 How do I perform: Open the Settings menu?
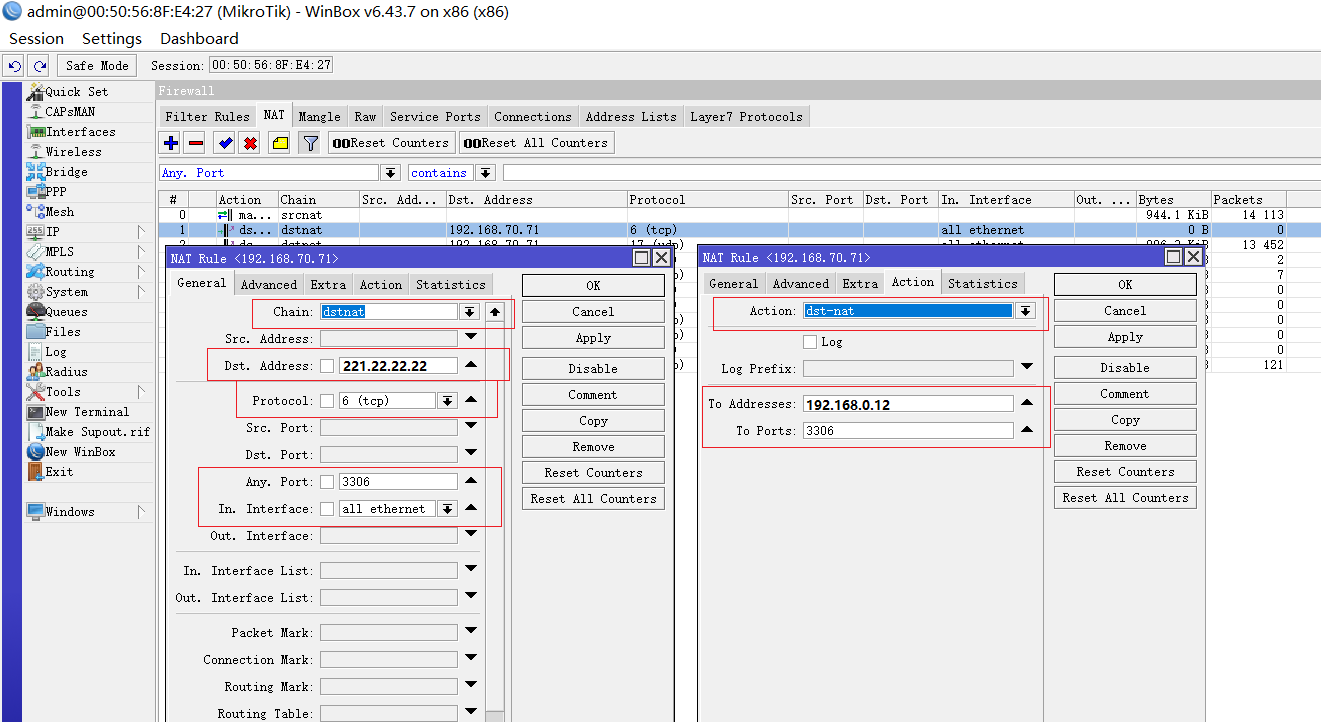[x=111, y=39]
